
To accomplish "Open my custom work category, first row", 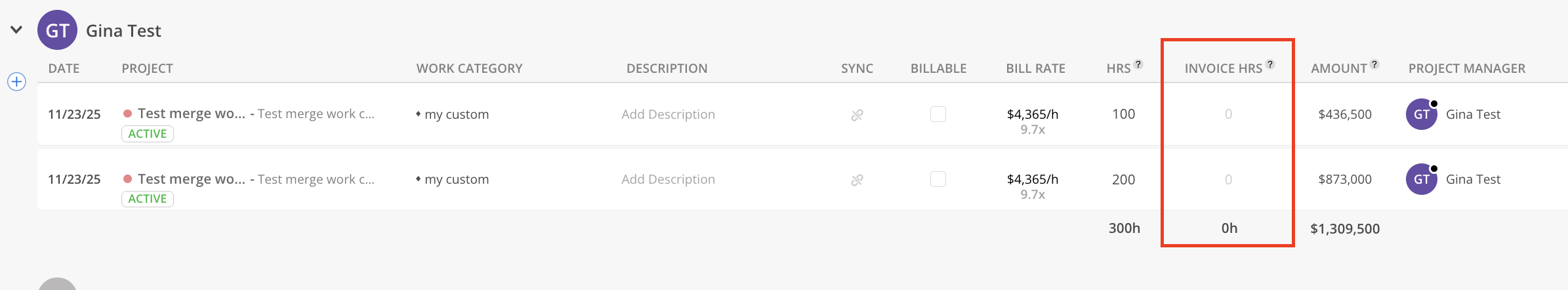I will pos(456,114).
